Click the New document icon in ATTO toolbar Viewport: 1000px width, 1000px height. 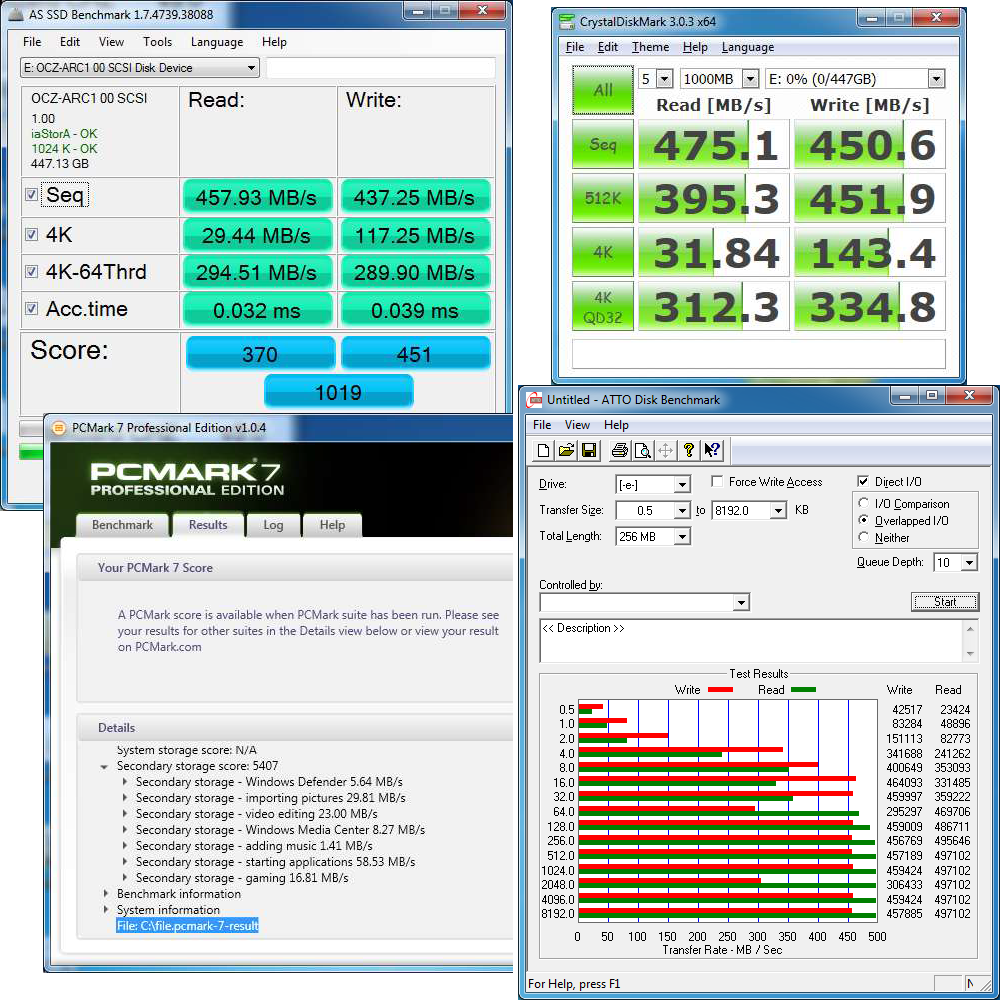click(x=543, y=450)
